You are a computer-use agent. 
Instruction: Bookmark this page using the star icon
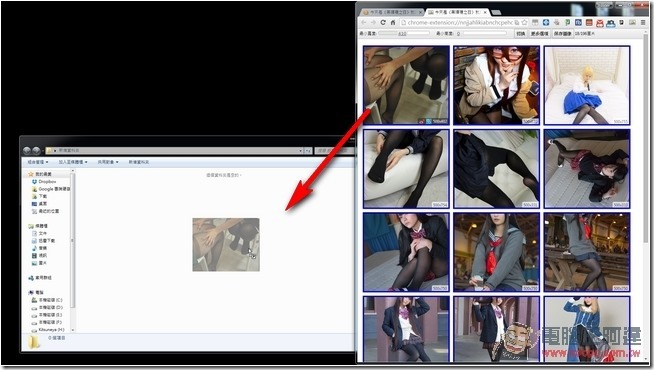pos(524,23)
